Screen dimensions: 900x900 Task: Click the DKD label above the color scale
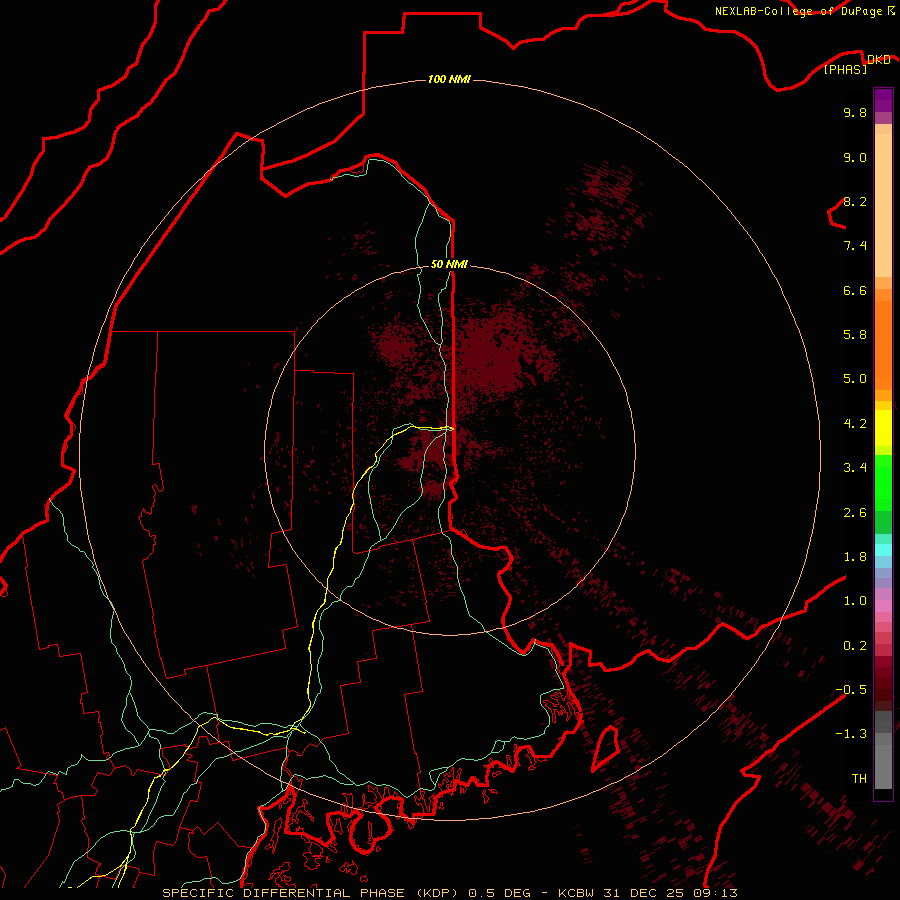(x=878, y=59)
